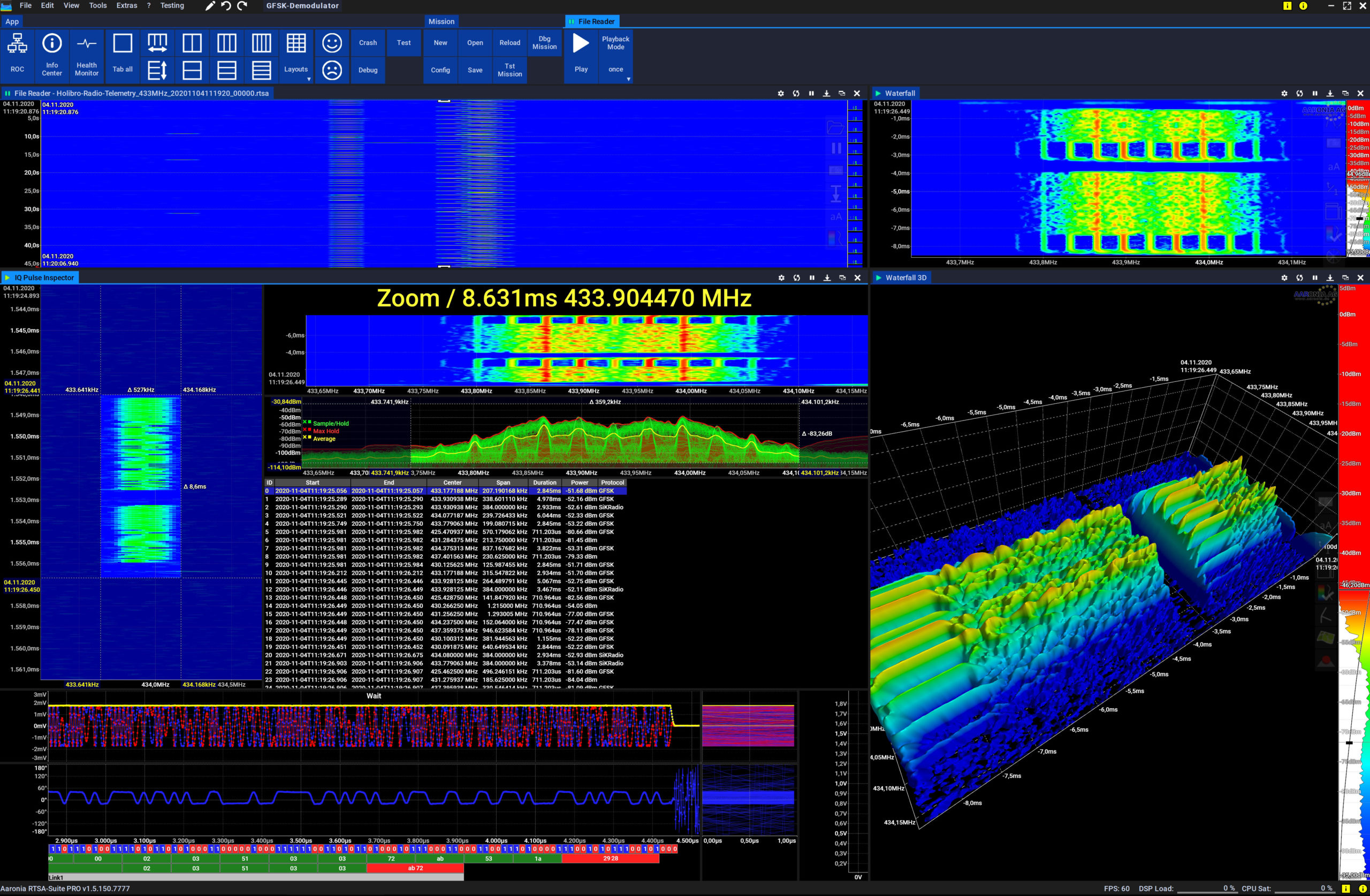This screenshot has height=896, width=1370.
Task: Open the settings gear of the IQ Pulse Inspector panel
Action: coord(781,278)
